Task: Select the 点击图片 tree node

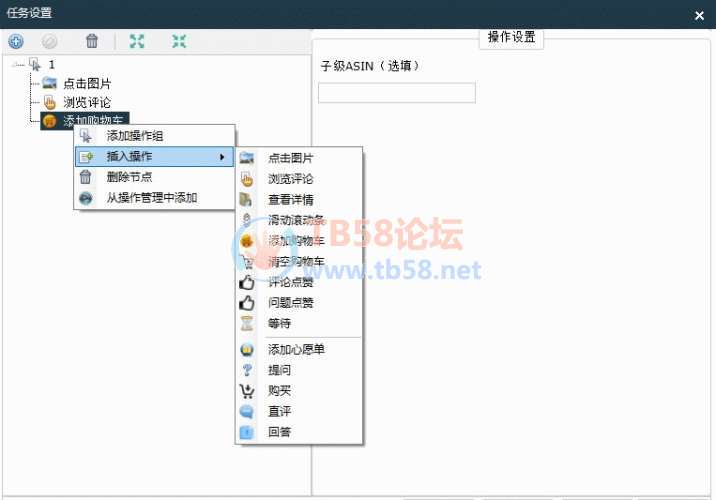Action: [x=87, y=83]
